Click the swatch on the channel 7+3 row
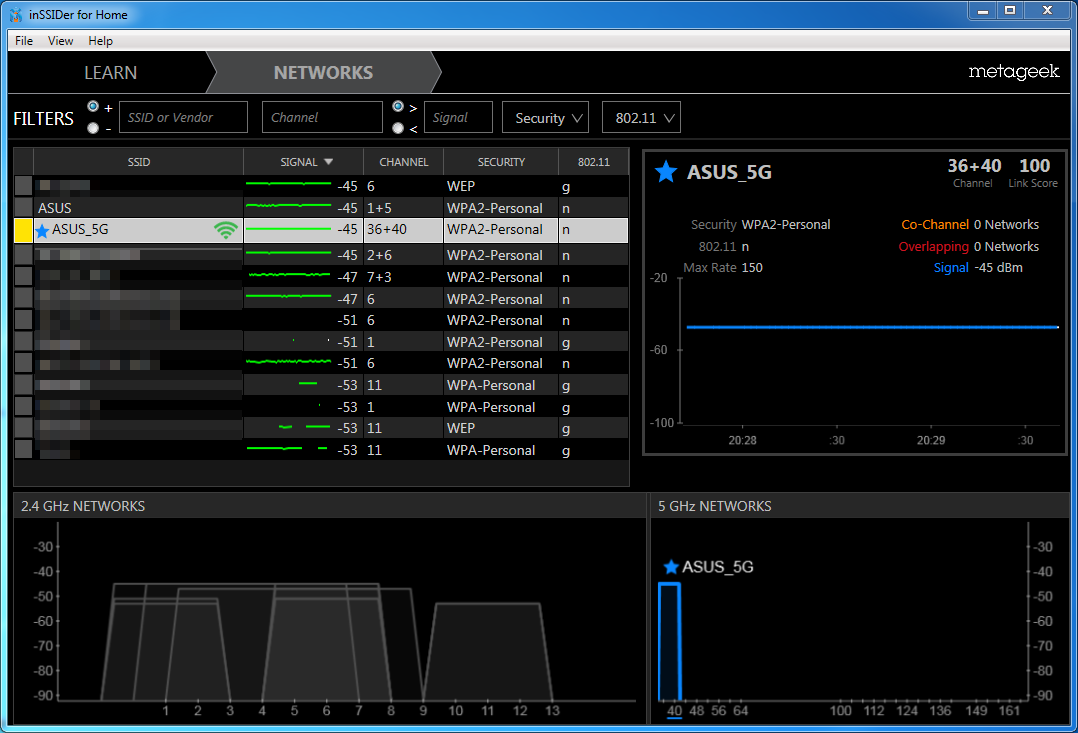The image size is (1078, 733). click(x=23, y=277)
